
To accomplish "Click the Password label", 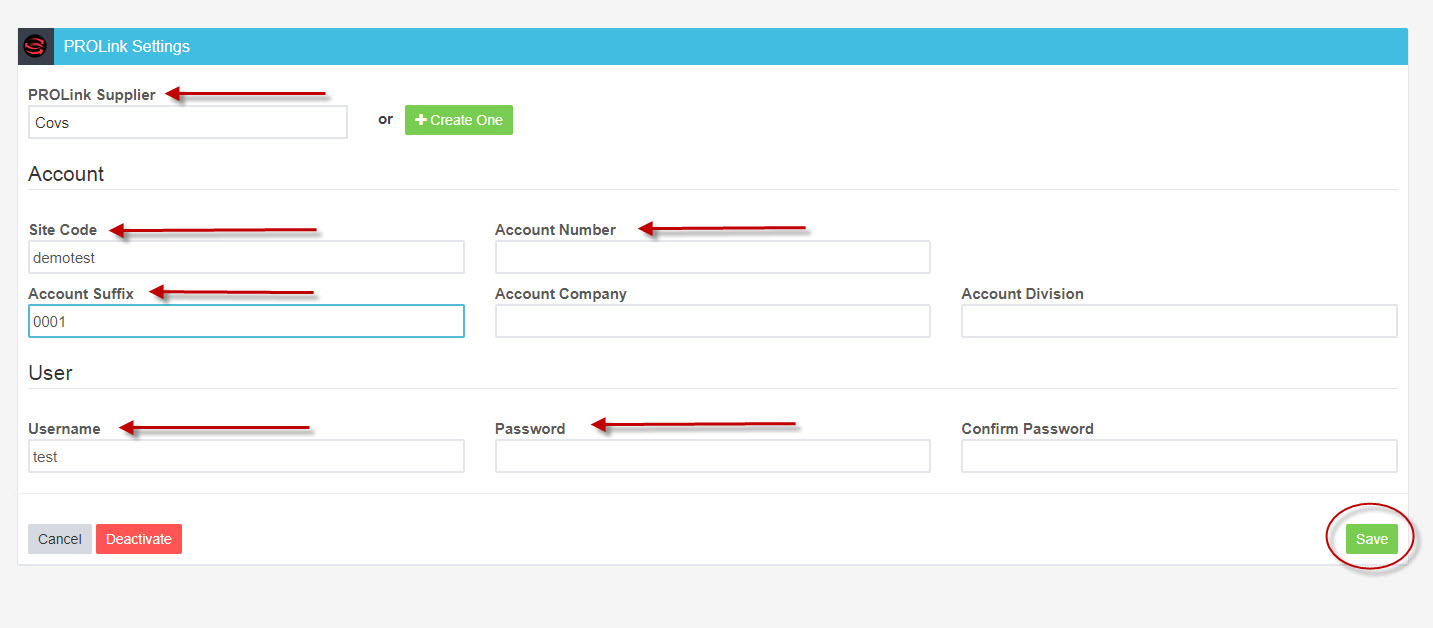I will click(530, 429).
